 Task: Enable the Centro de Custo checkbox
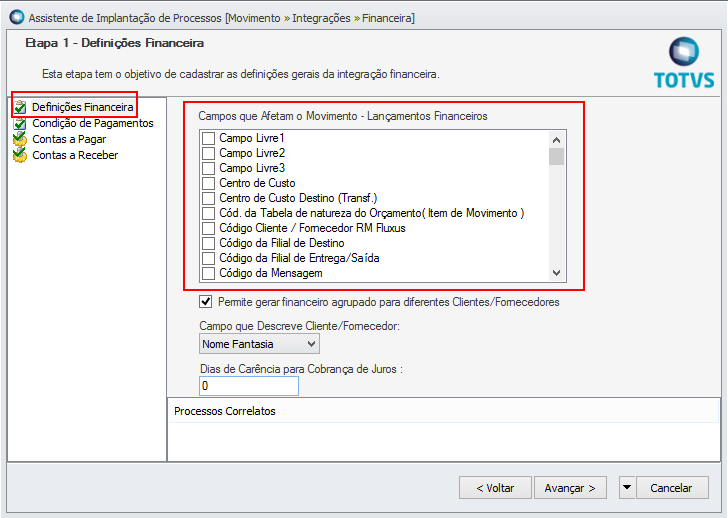(x=208, y=183)
